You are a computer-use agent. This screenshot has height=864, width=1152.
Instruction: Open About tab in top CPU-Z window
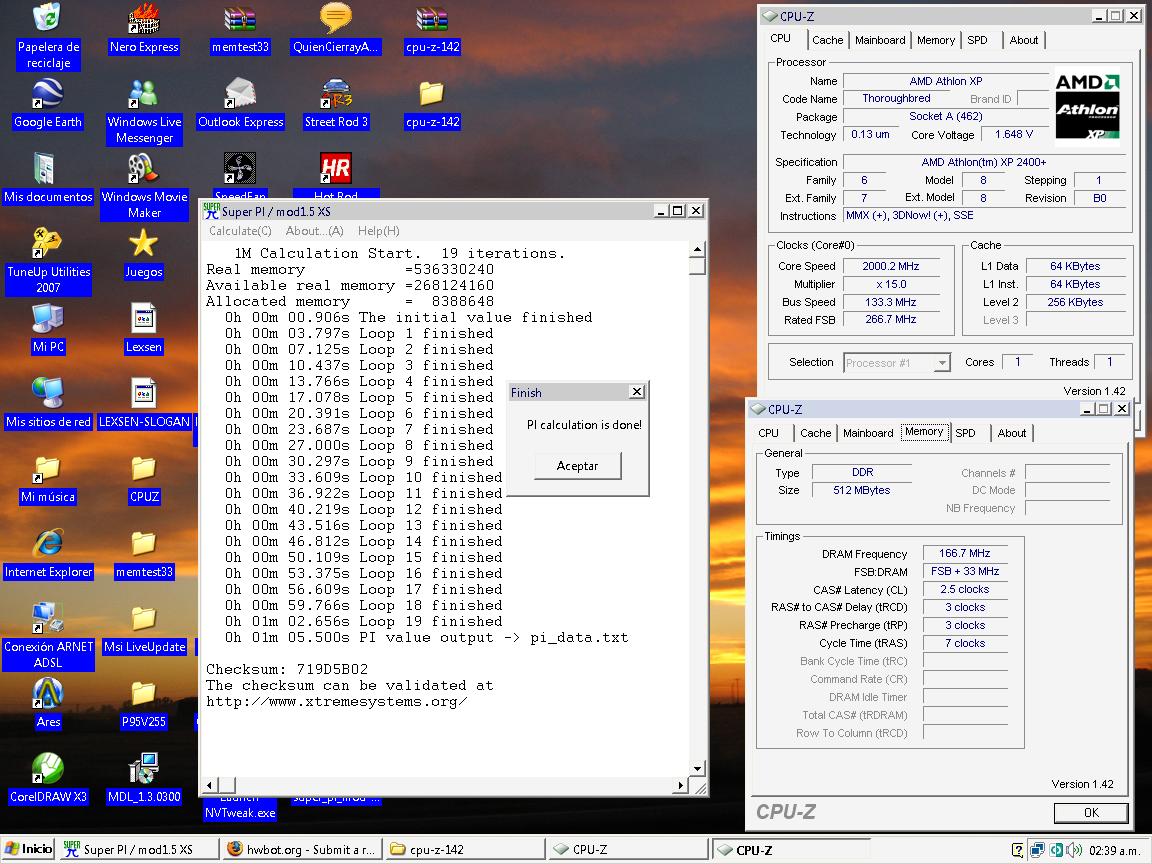pos(1023,40)
